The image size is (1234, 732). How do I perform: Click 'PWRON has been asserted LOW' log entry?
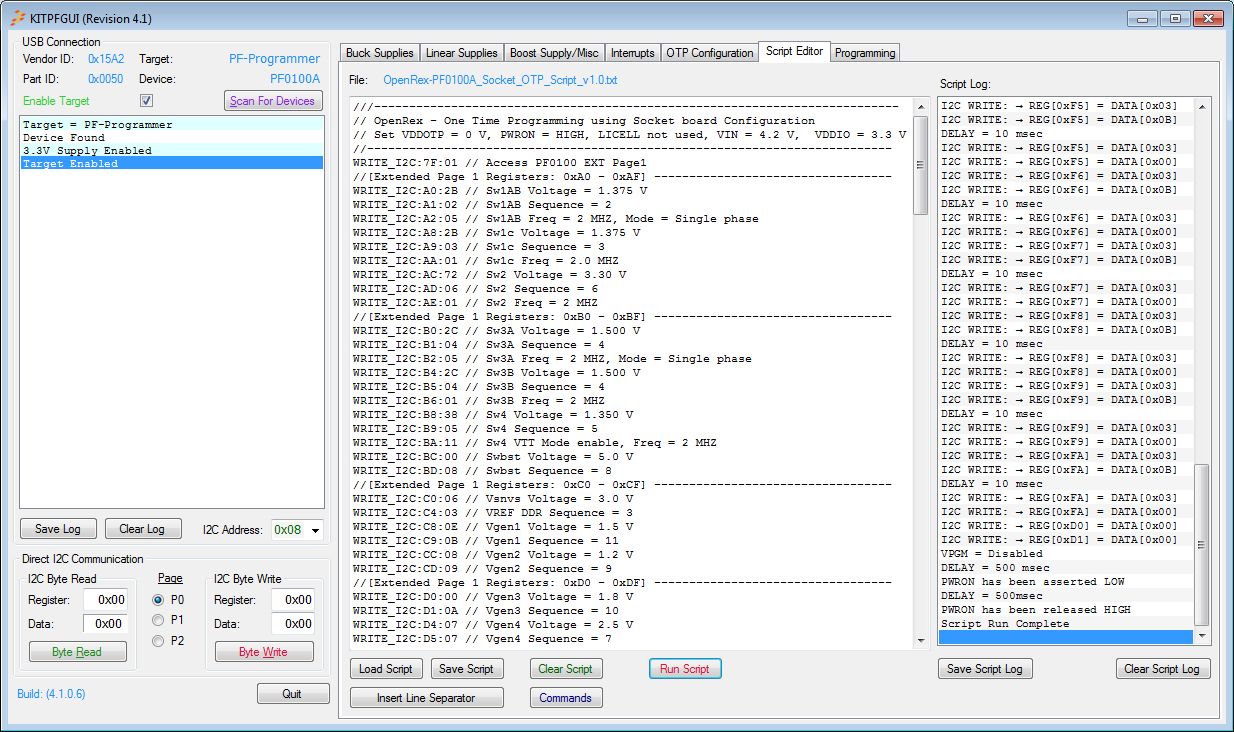pyautogui.click(x=1066, y=581)
